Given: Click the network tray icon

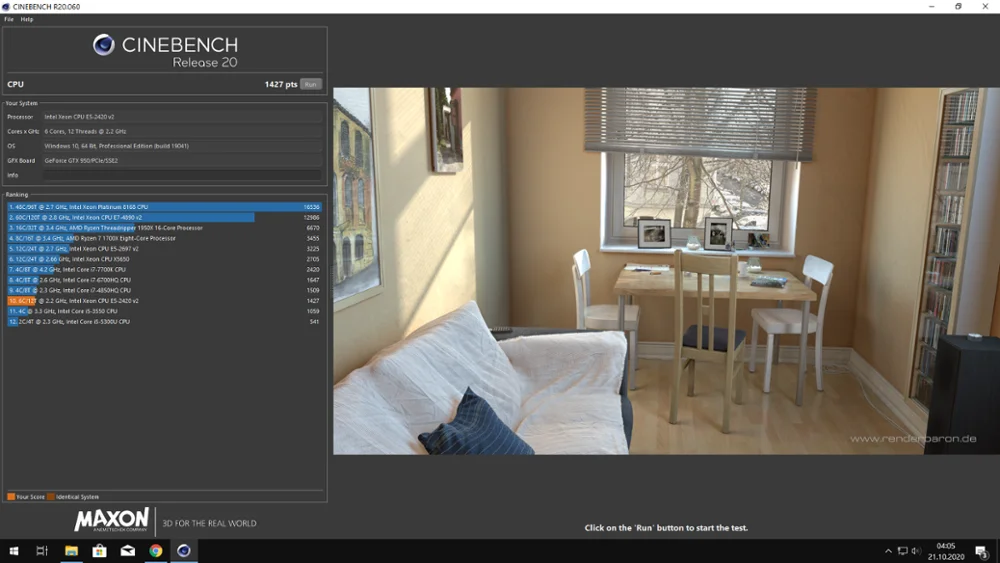Looking at the screenshot, I should pyautogui.click(x=902, y=551).
